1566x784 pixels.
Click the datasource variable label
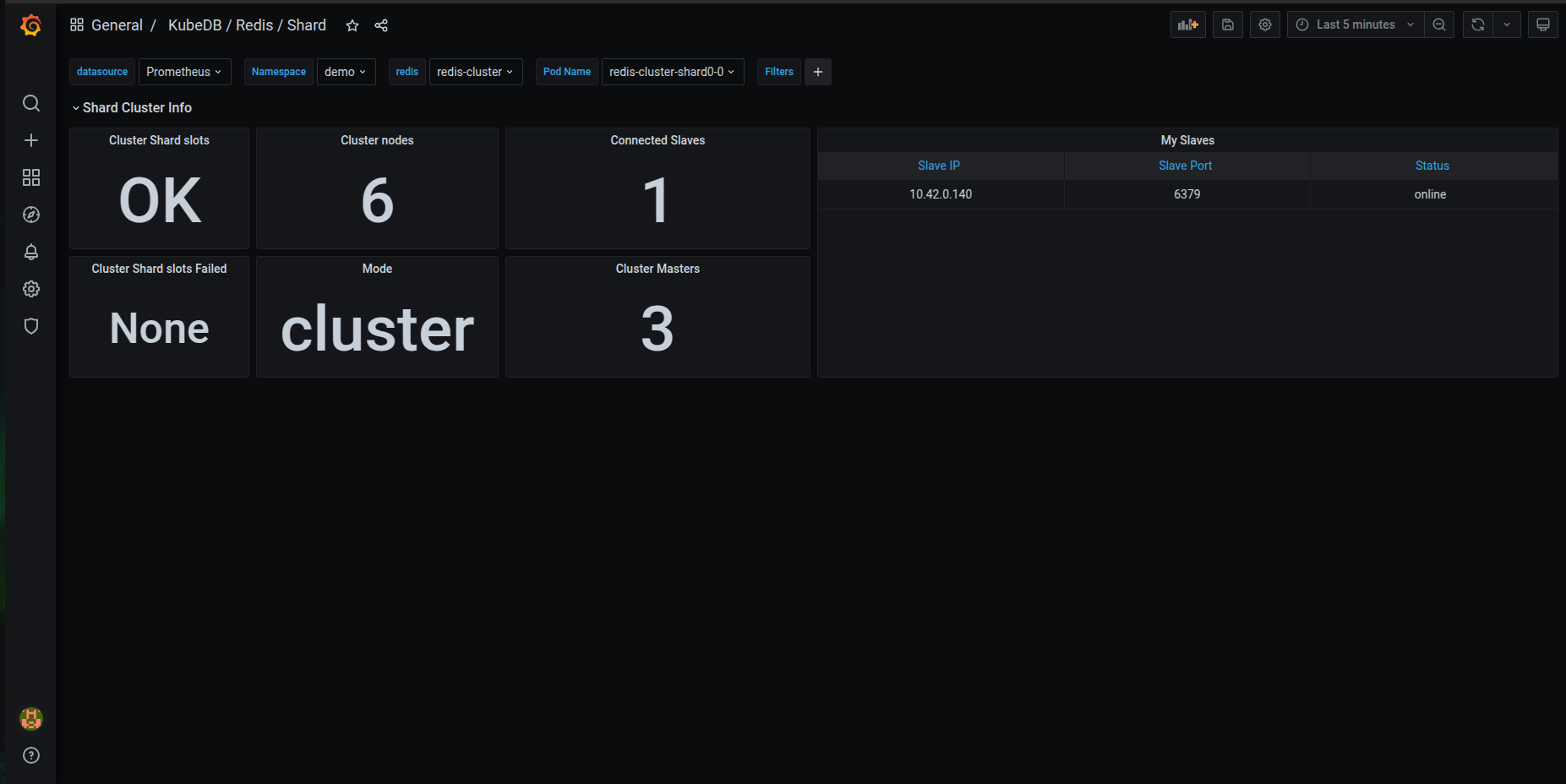(102, 72)
